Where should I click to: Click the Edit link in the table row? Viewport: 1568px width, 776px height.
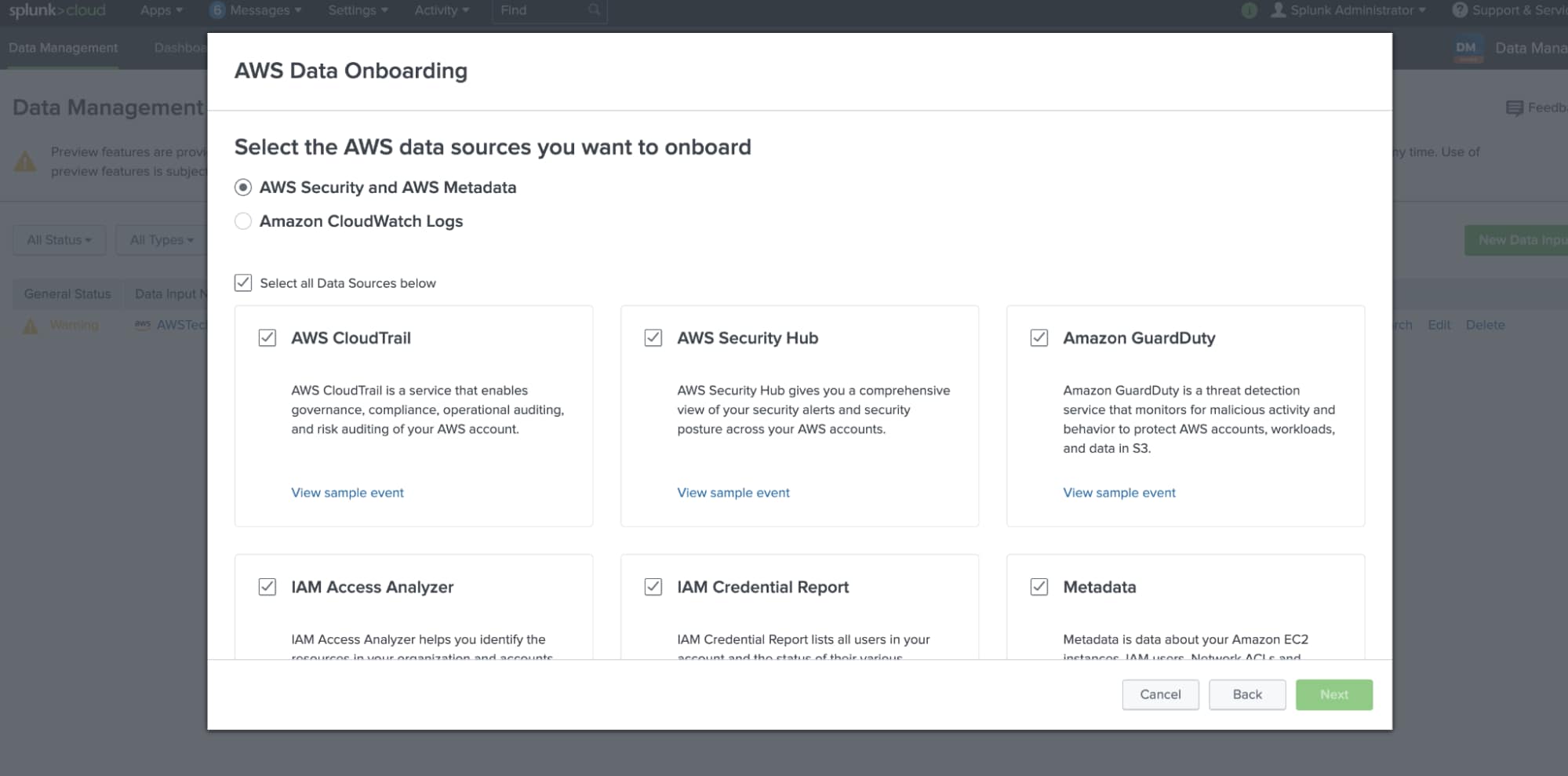pos(1439,325)
